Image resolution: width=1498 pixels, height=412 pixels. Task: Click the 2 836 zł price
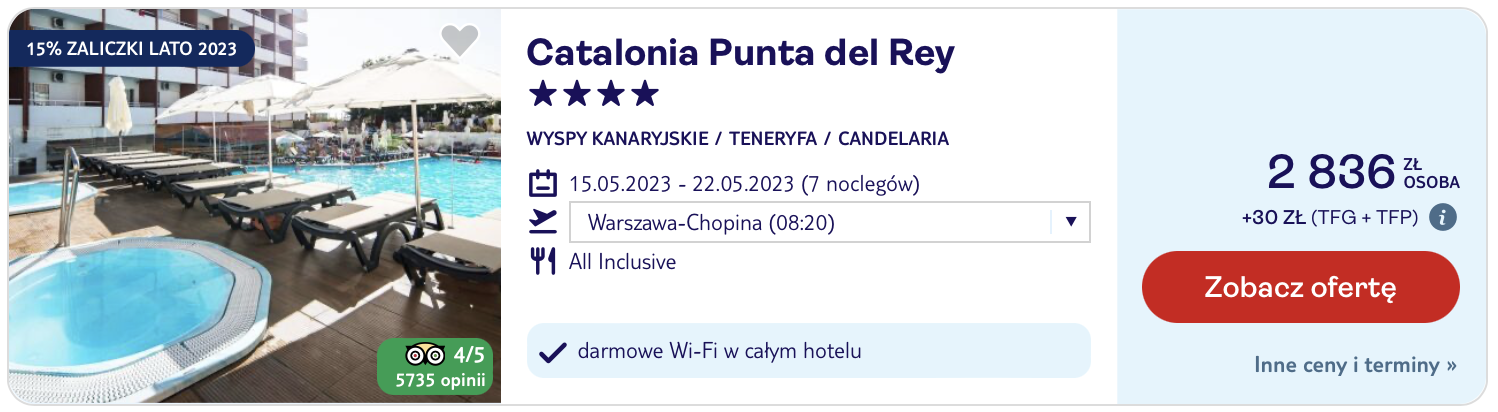pos(1363,173)
